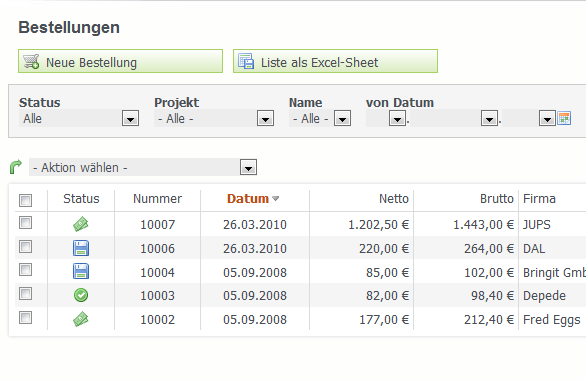Toggle the select-all checkbox in table header

click(25, 200)
